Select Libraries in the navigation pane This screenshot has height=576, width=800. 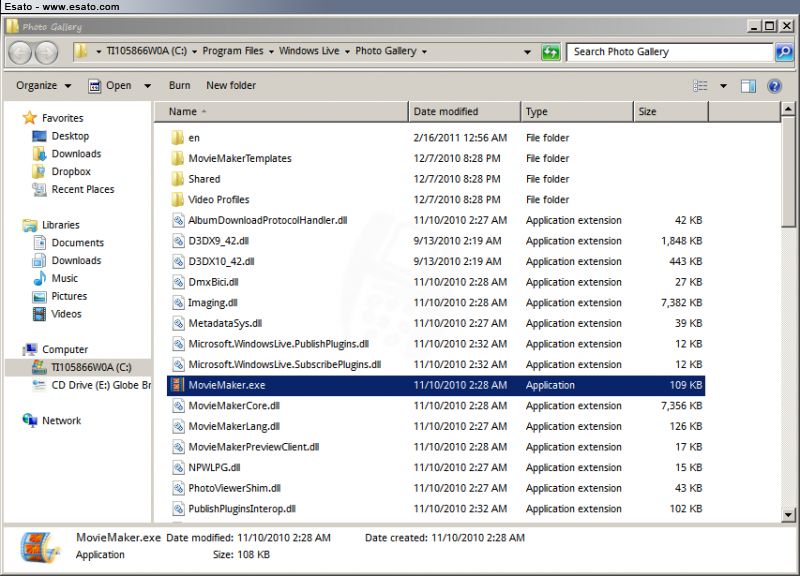click(61, 225)
